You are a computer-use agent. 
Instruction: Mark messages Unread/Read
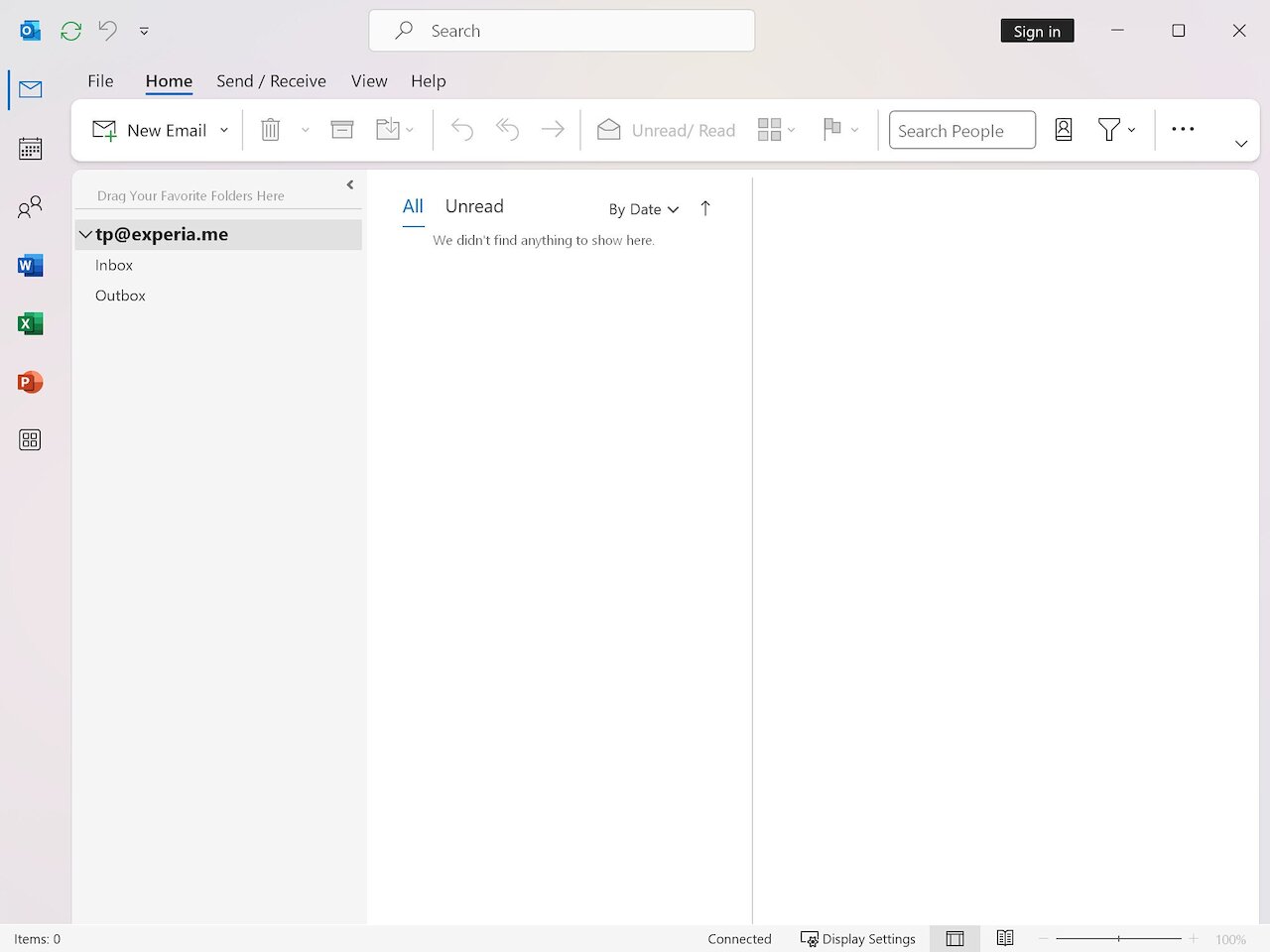[665, 129]
